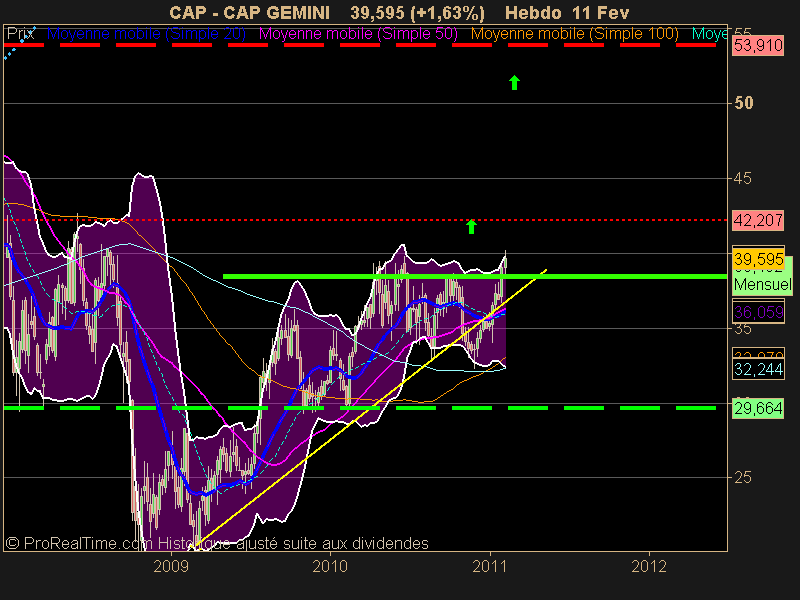
Task: Select the solid green horizontal resistance line
Action: tap(475, 277)
